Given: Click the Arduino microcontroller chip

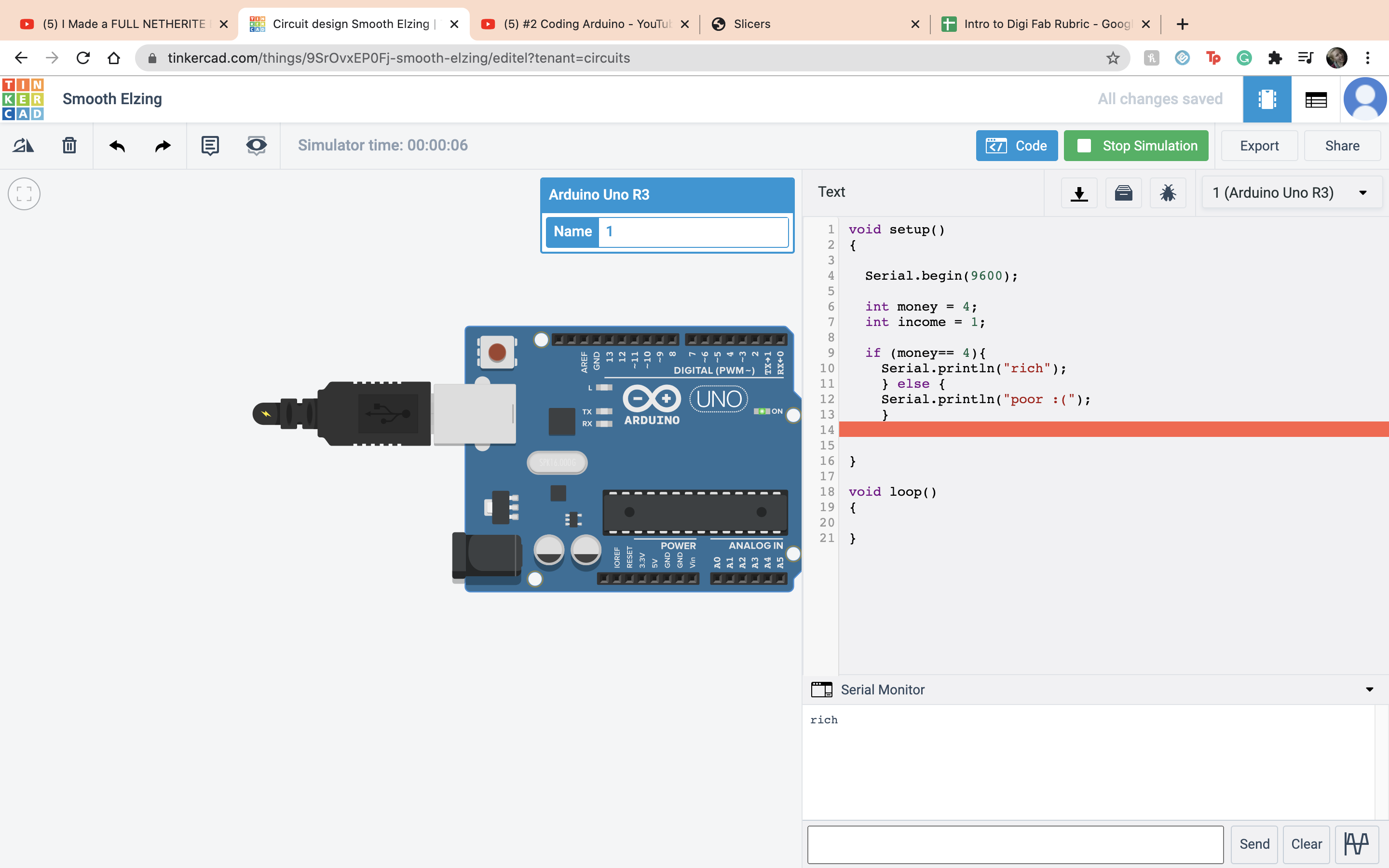Looking at the screenshot, I should point(695,512).
